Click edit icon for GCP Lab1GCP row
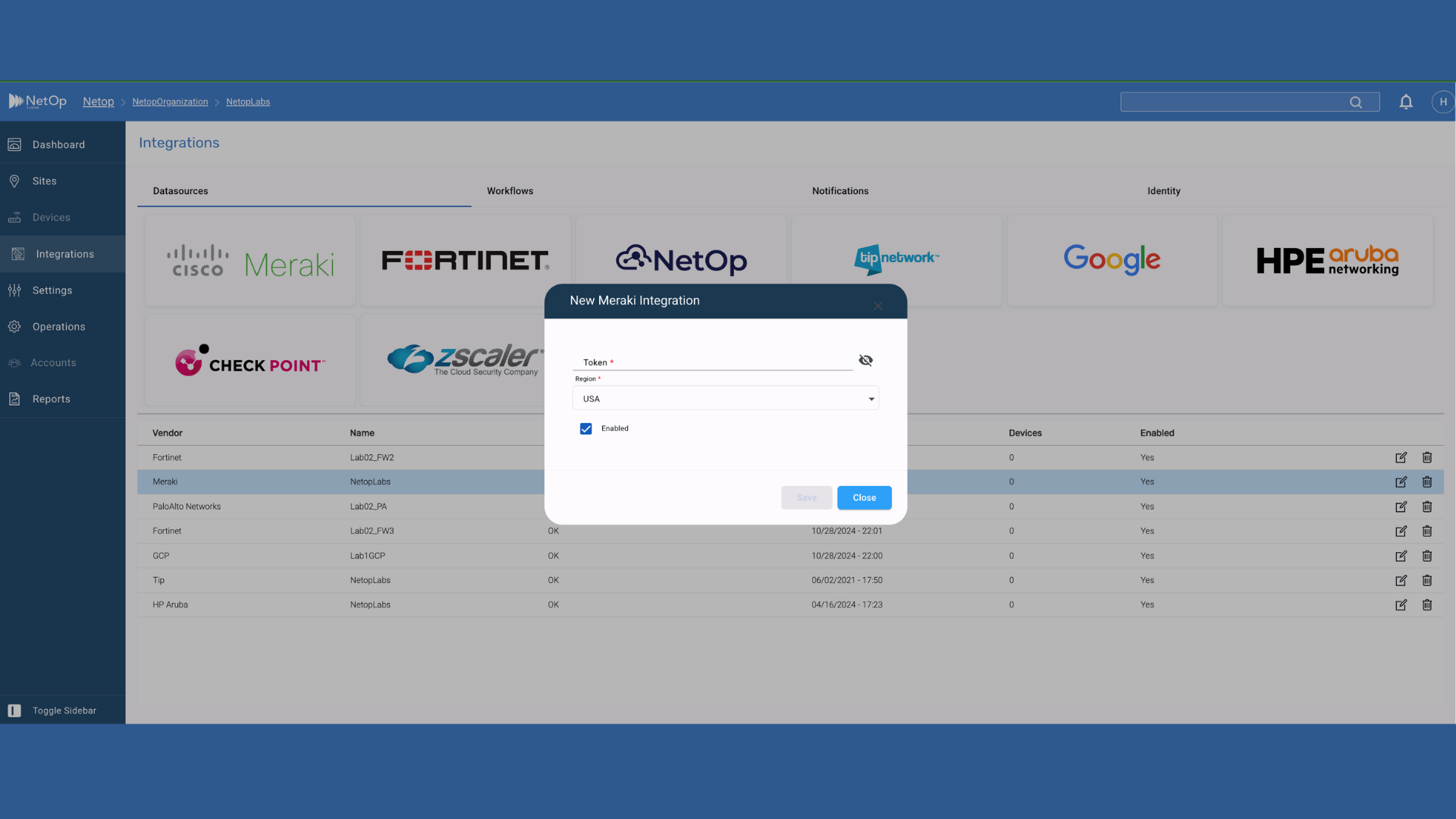The height and width of the screenshot is (819, 1456). (x=1401, y=556)
